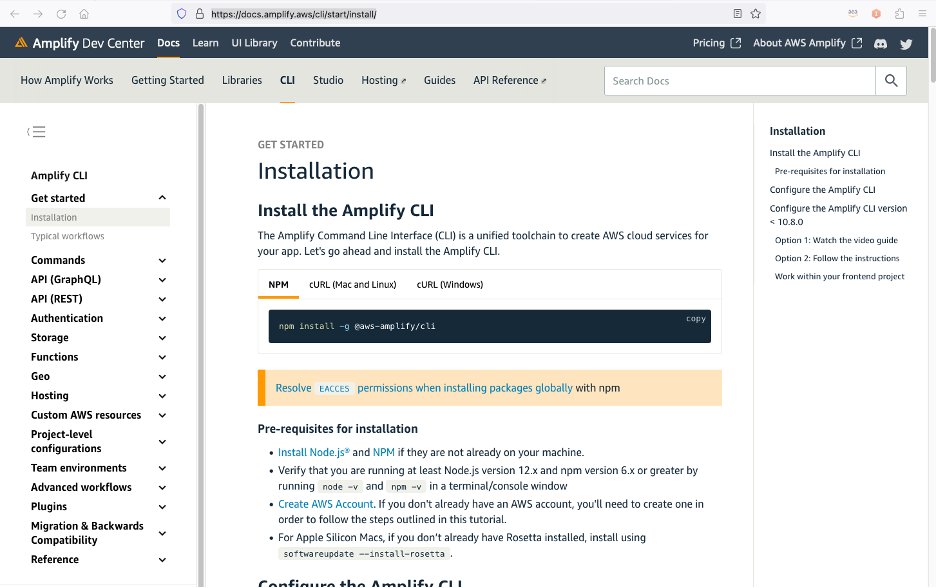Select Learn in the top menu

[205, 43]
